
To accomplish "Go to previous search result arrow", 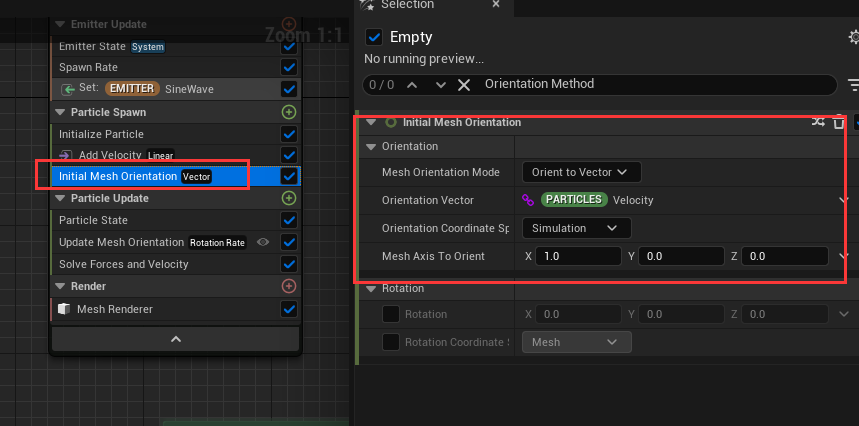I will coord(412,85).
